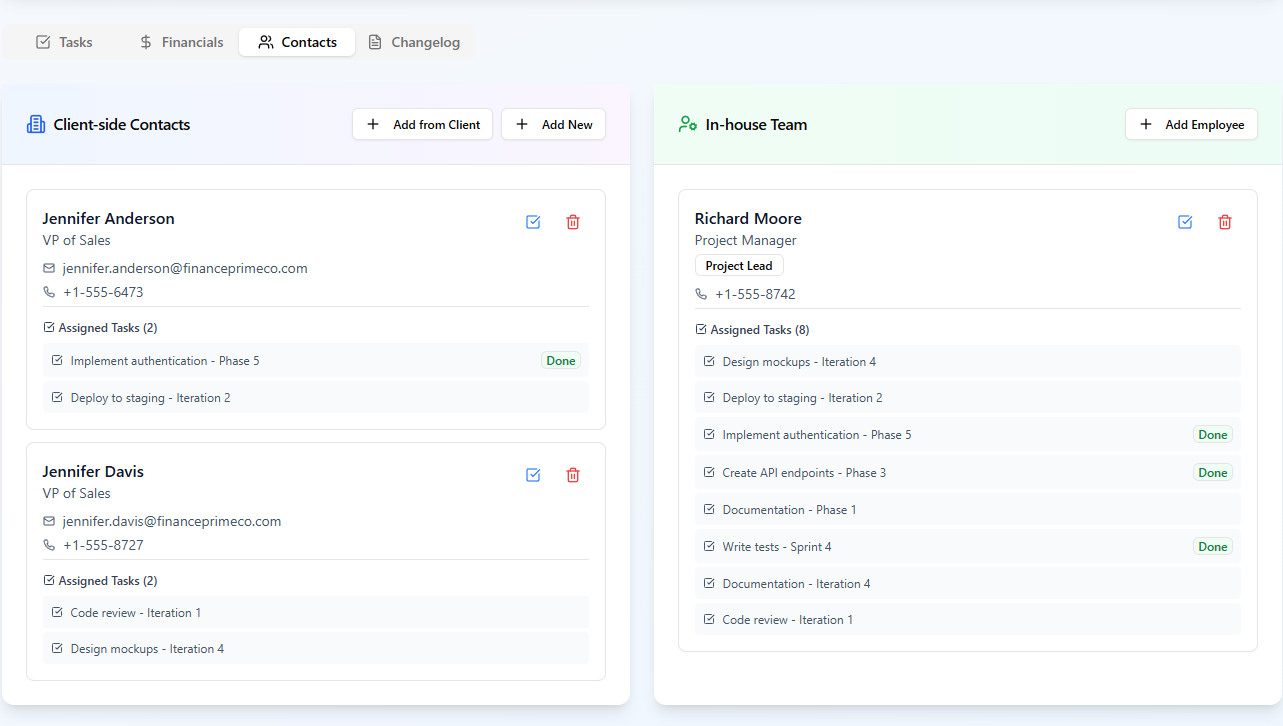Click task icon for Documentation - Phase 1
Screen dimensions: 1283x726
(709, 509)
